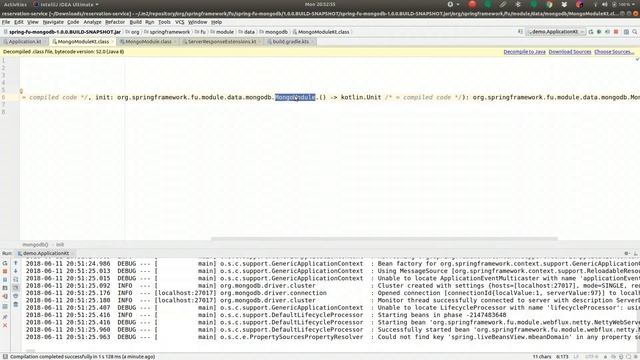Click the Run panel down arrow icon
640x360 pixels.
pos(16,271)
